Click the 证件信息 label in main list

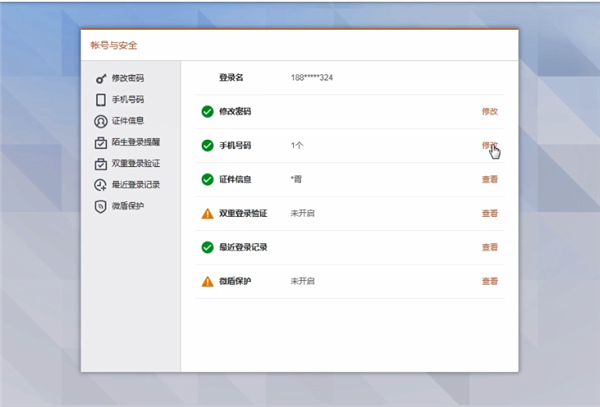point(235,179)
